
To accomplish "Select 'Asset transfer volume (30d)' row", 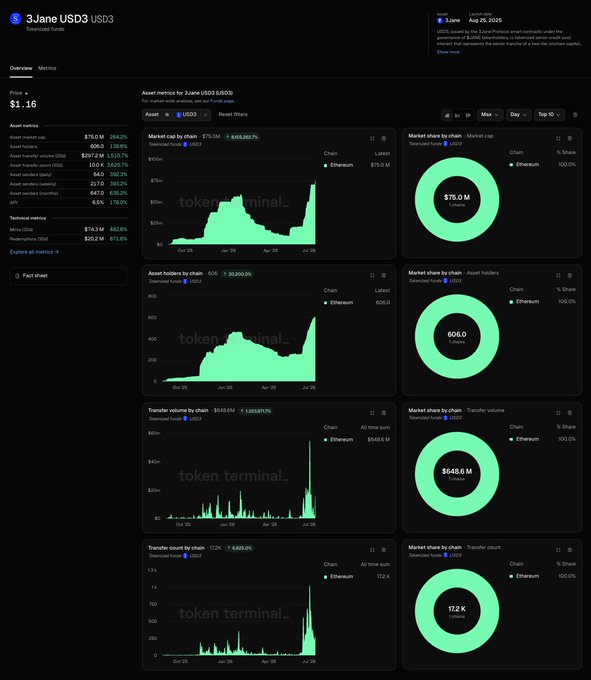I will point(69,156).
